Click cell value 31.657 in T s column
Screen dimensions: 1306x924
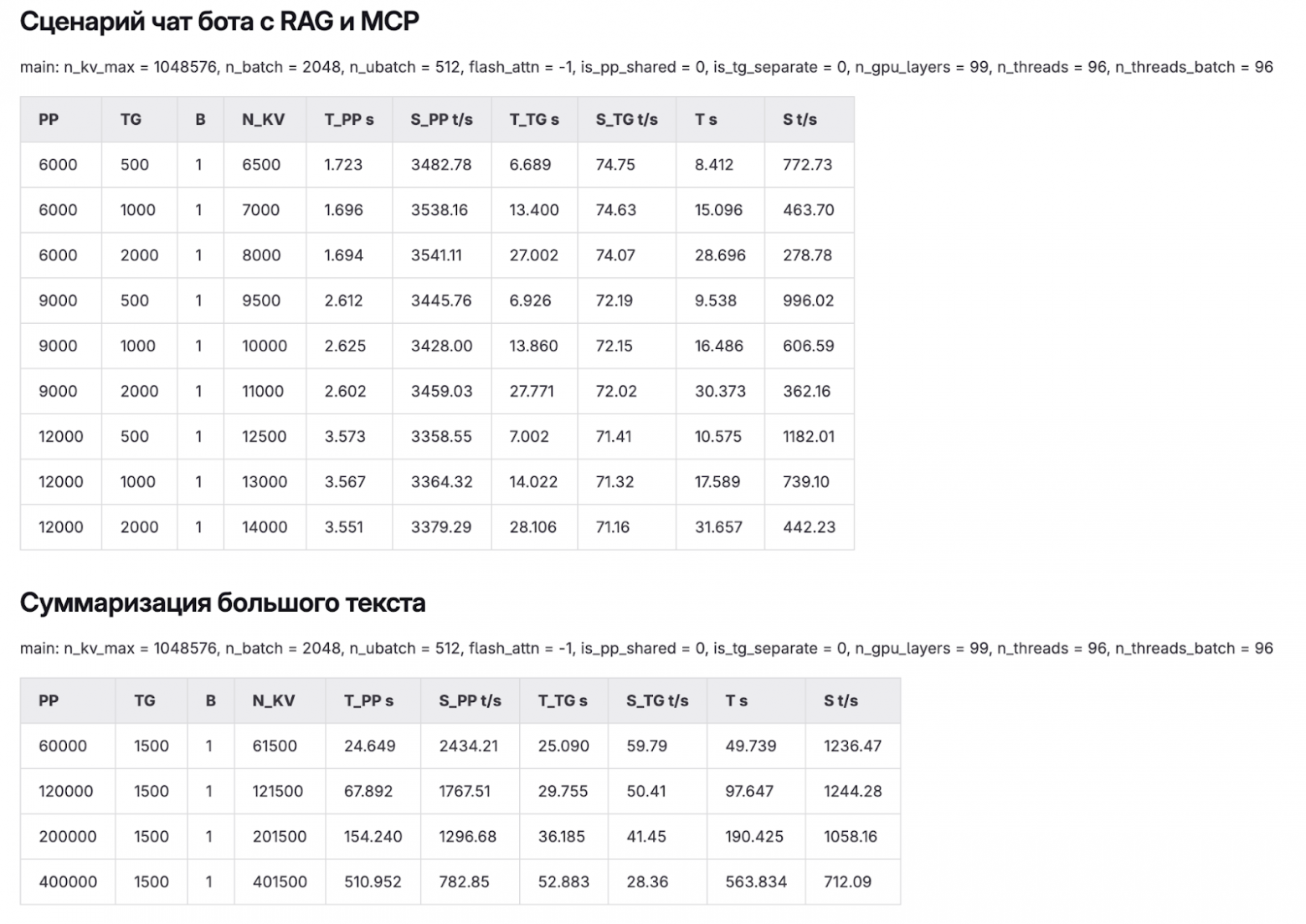coord(718,526)
